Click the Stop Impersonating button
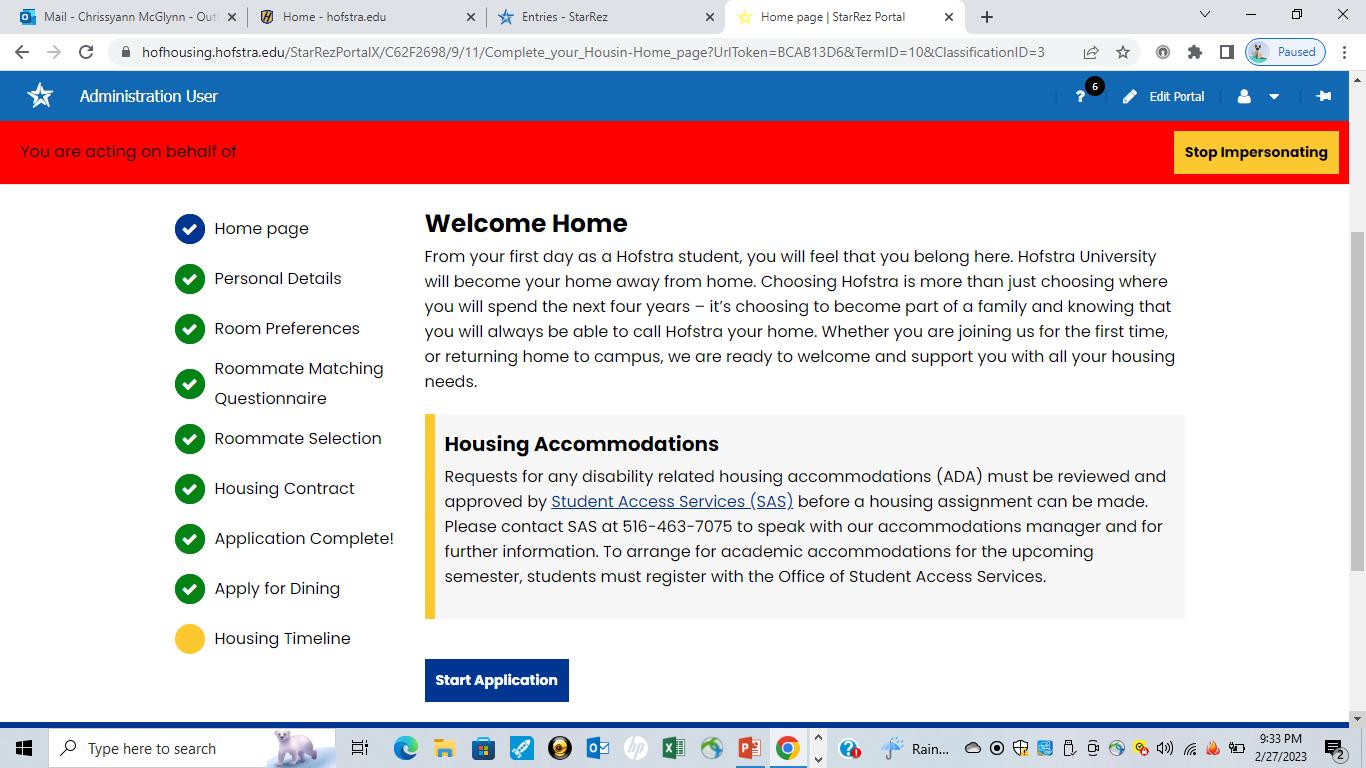 1256,152
